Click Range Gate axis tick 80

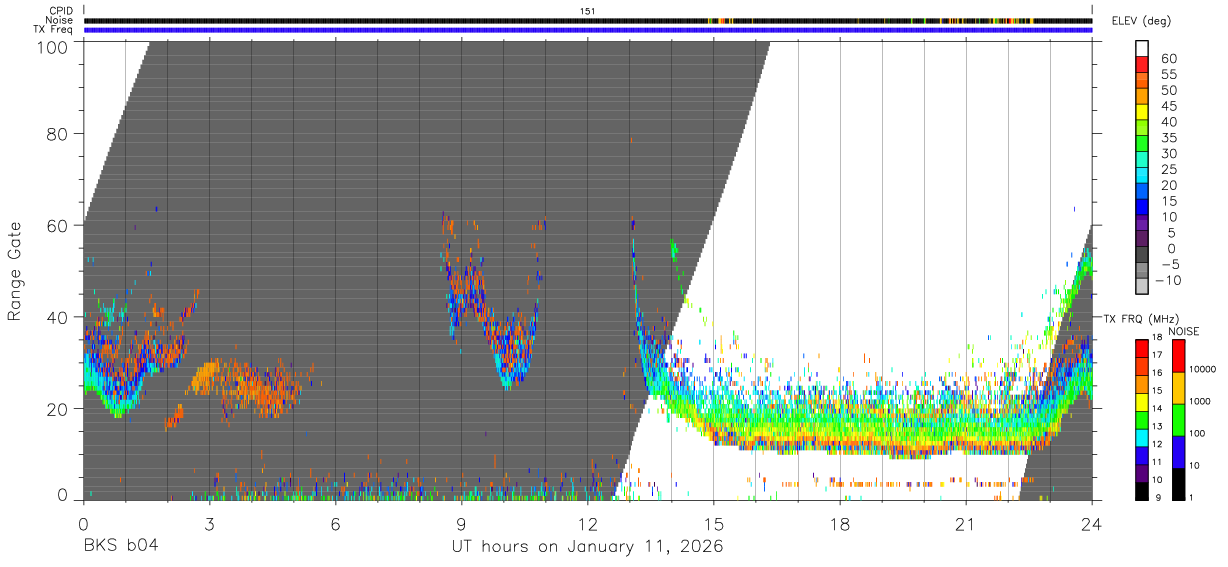click(56, 133)
